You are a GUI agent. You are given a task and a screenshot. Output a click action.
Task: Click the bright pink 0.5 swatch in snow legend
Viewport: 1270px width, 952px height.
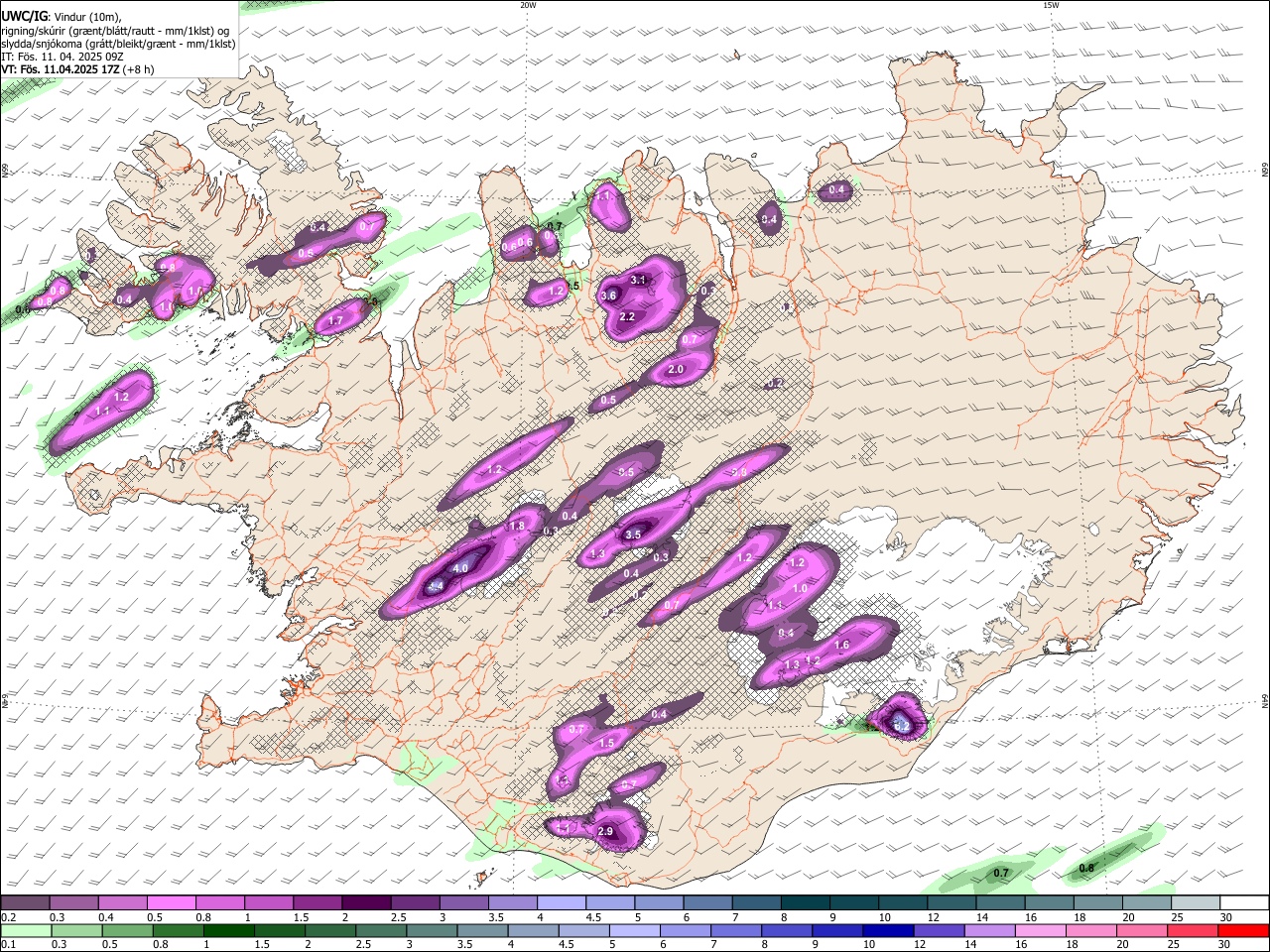point(172,902)
